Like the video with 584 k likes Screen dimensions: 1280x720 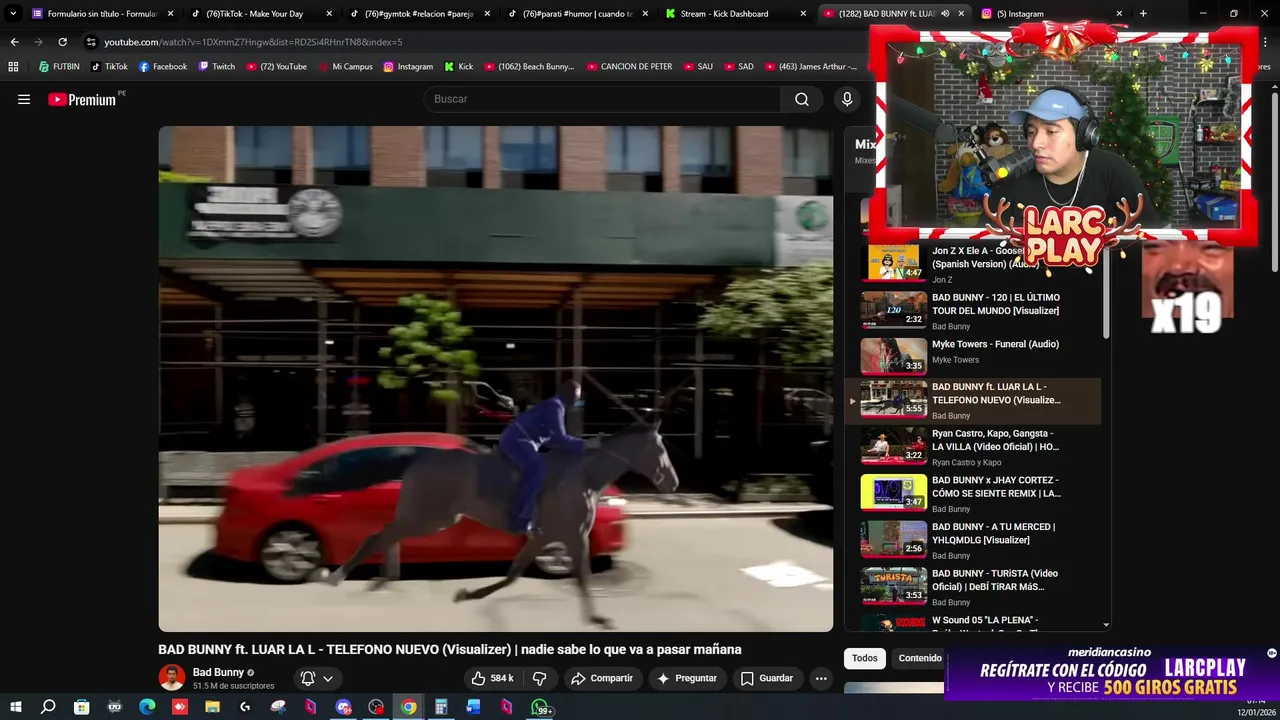493,678
